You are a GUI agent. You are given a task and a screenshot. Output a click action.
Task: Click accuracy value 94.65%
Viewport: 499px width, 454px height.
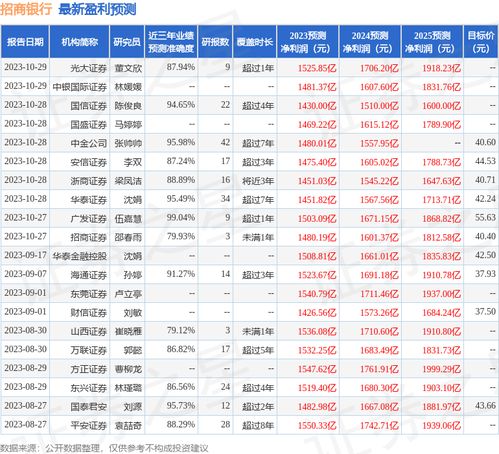(x=181, y=105)
